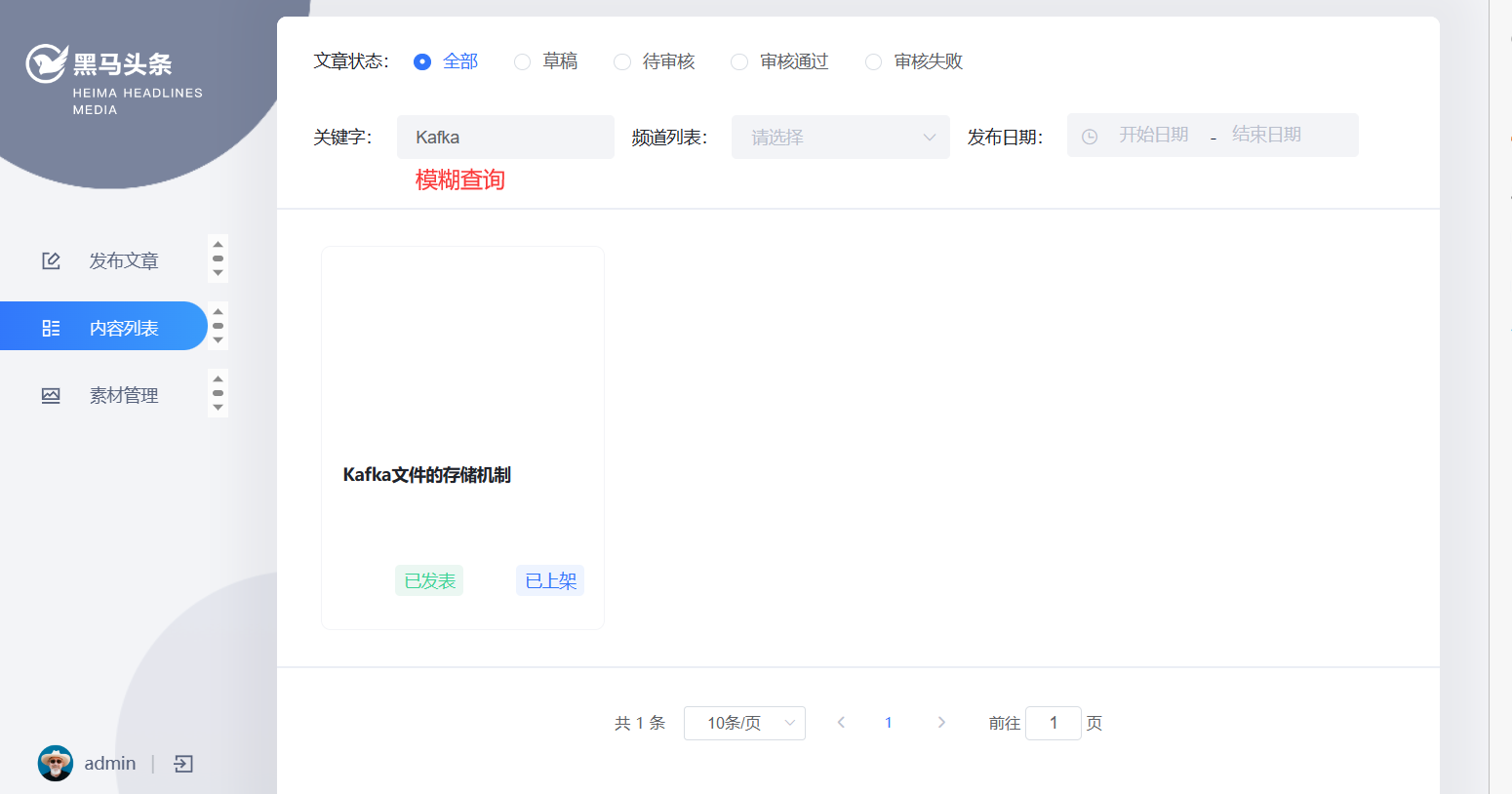Click the 模糊查询 red label text

[x=460, y=180]
